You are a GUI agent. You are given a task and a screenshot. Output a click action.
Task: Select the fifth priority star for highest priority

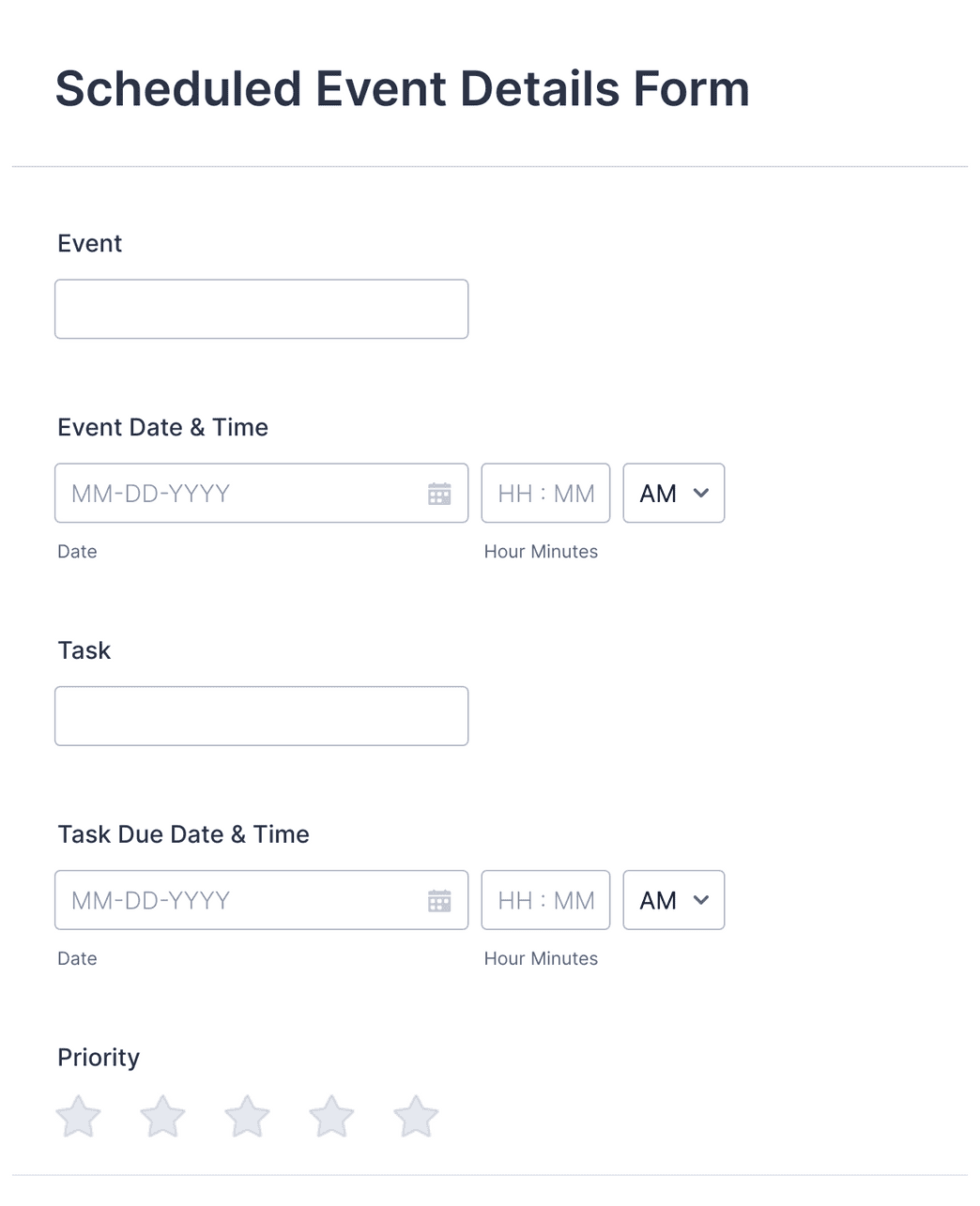click(x=416, y=1116)
